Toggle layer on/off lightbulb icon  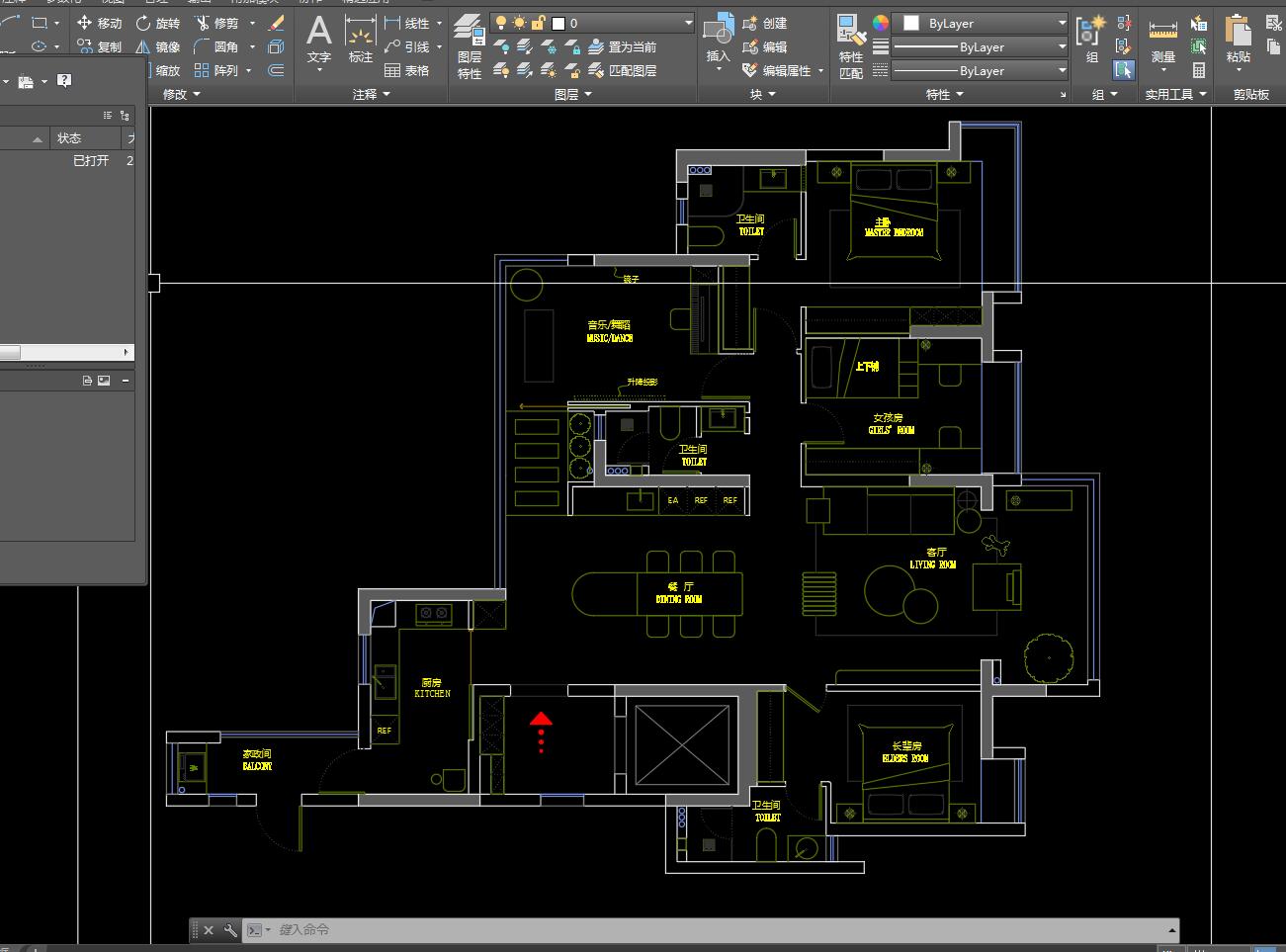(x=500, y=23)
